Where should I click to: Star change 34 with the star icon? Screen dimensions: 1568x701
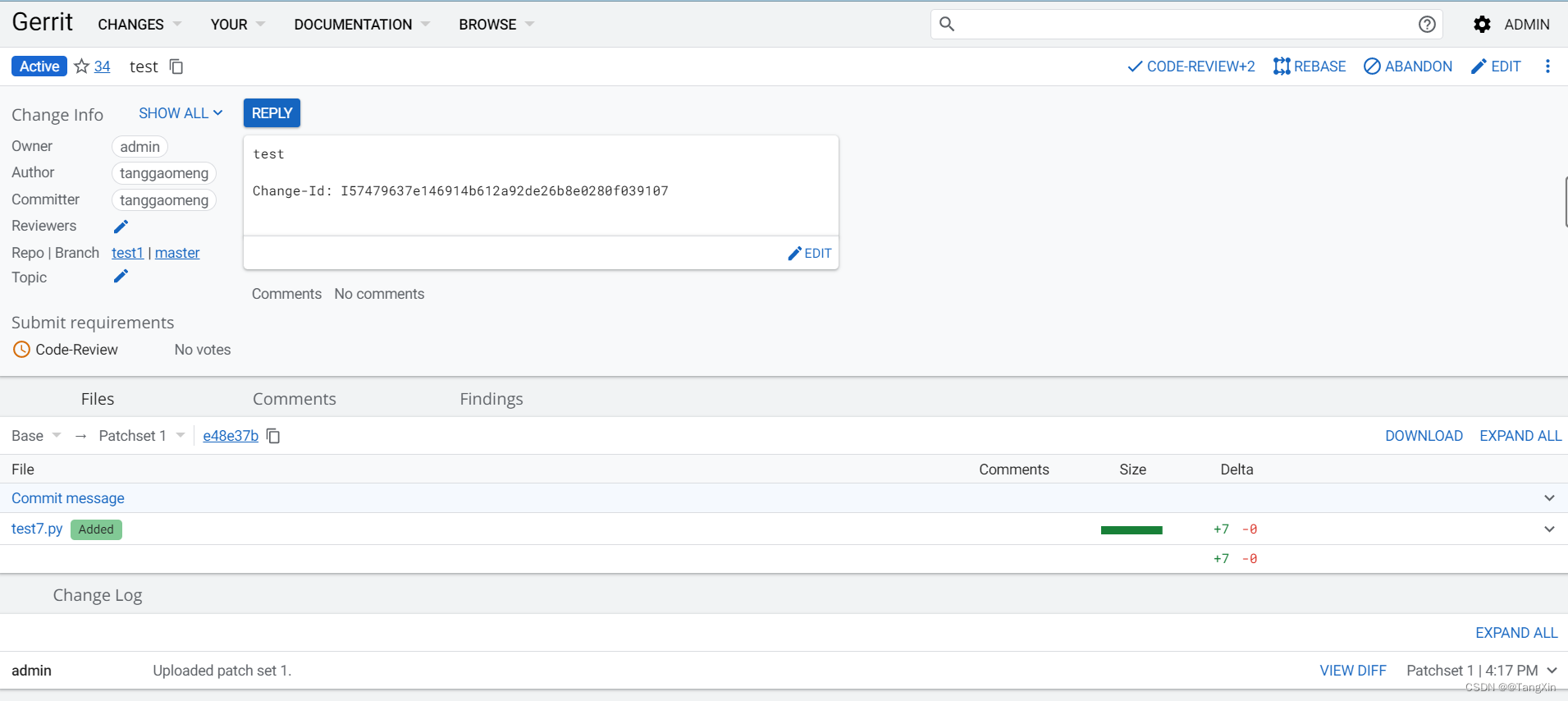point(82,66)
